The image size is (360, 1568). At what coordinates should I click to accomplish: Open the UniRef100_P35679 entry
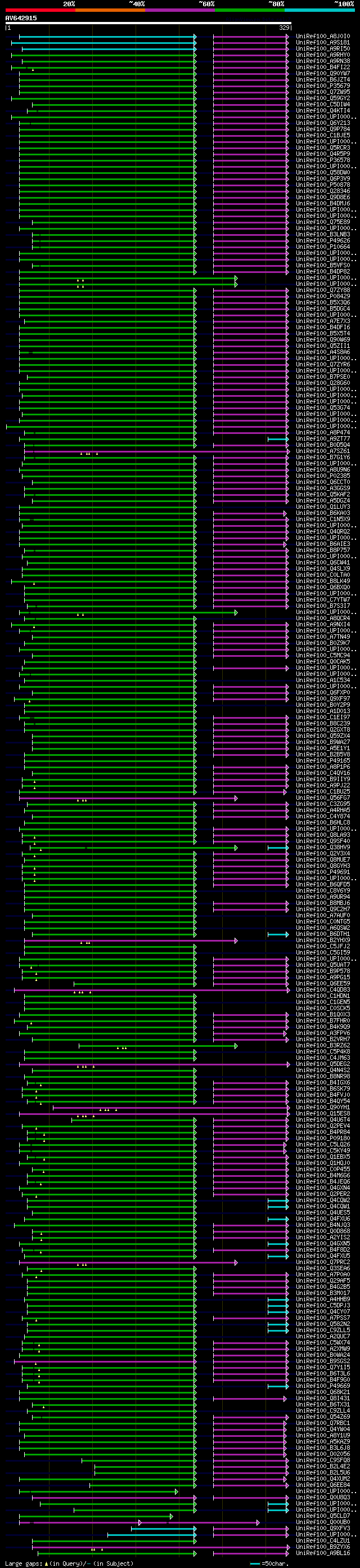click(x=323, y=86)
